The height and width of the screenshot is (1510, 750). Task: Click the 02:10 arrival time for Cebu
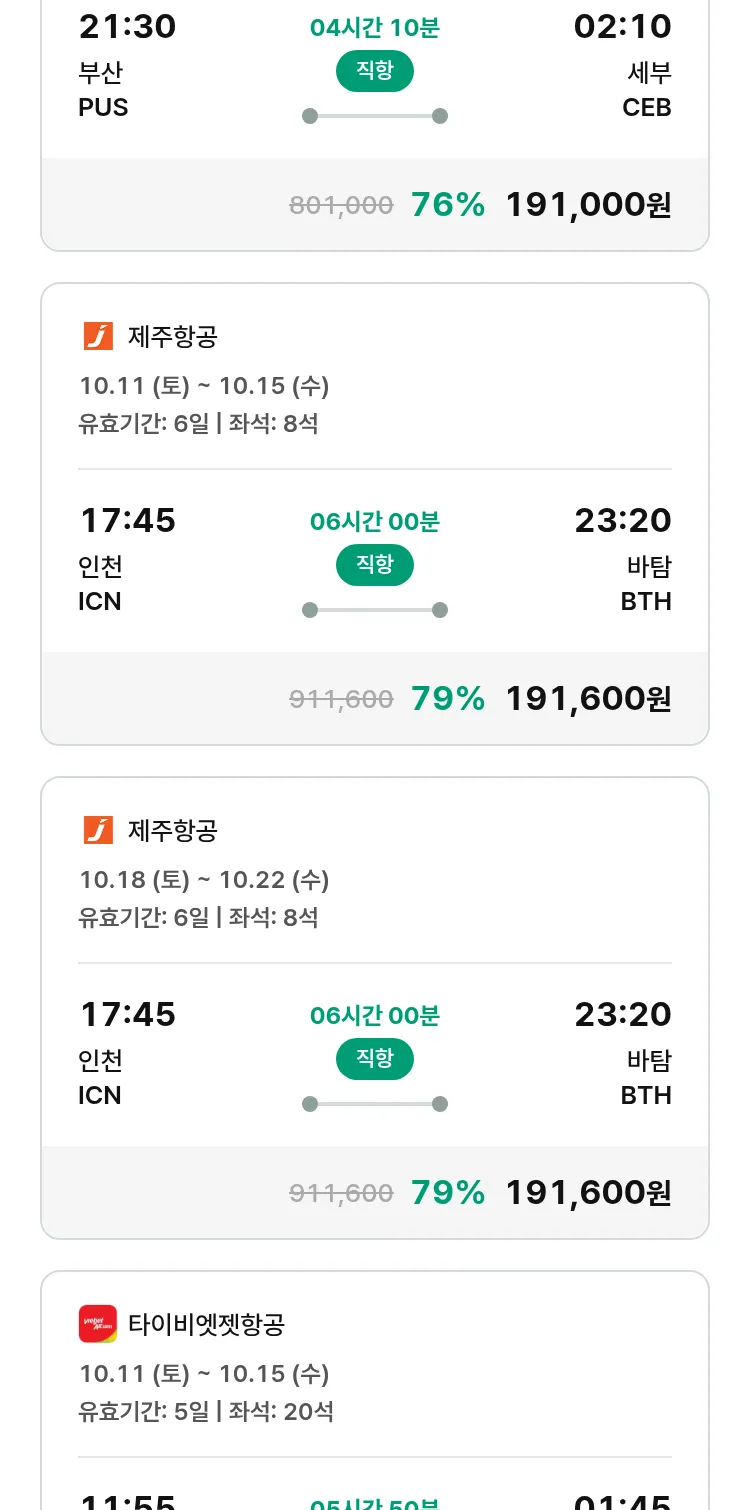click(622, 27)
